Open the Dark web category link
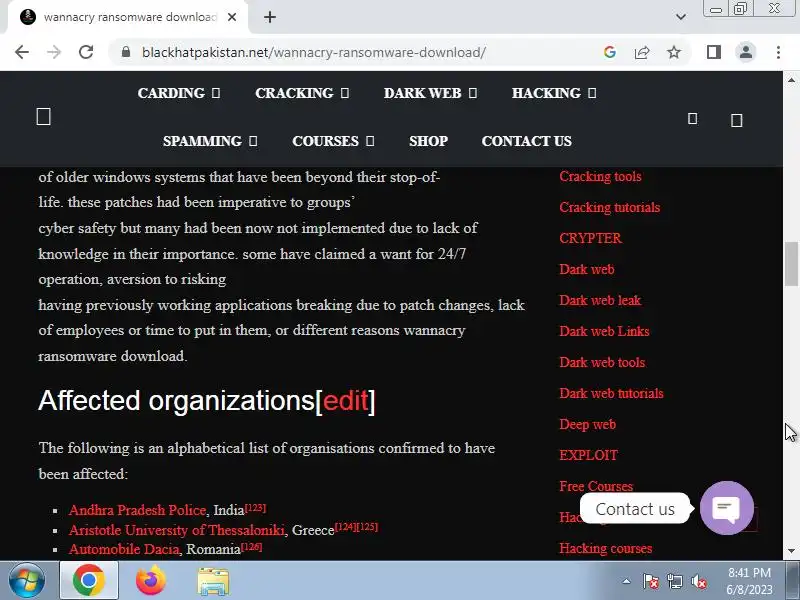 click(x=587, y=269)
